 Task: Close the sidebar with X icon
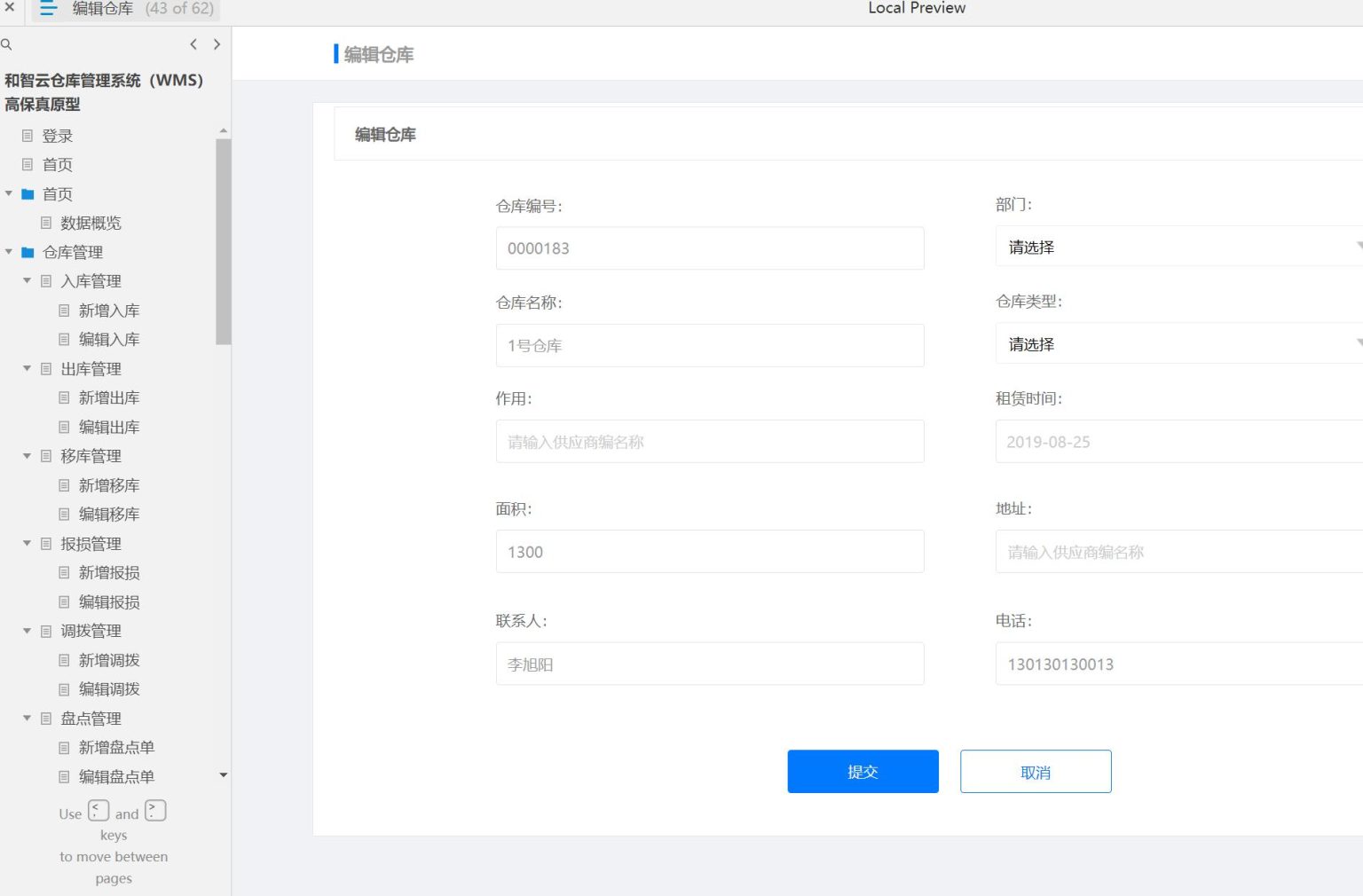tap(10, 7)
